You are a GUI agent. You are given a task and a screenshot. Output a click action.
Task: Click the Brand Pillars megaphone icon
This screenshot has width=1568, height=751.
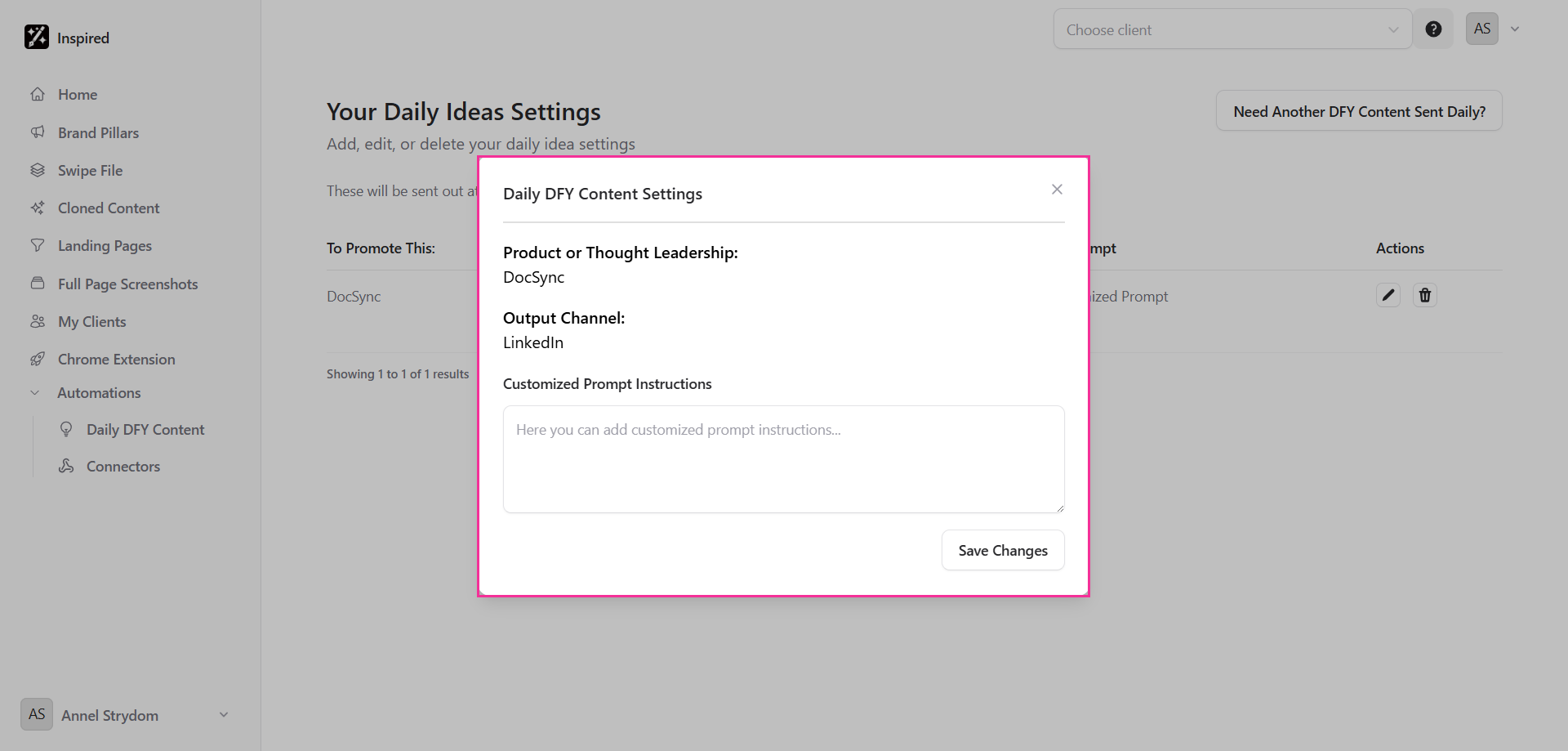[x=38, y=132]
